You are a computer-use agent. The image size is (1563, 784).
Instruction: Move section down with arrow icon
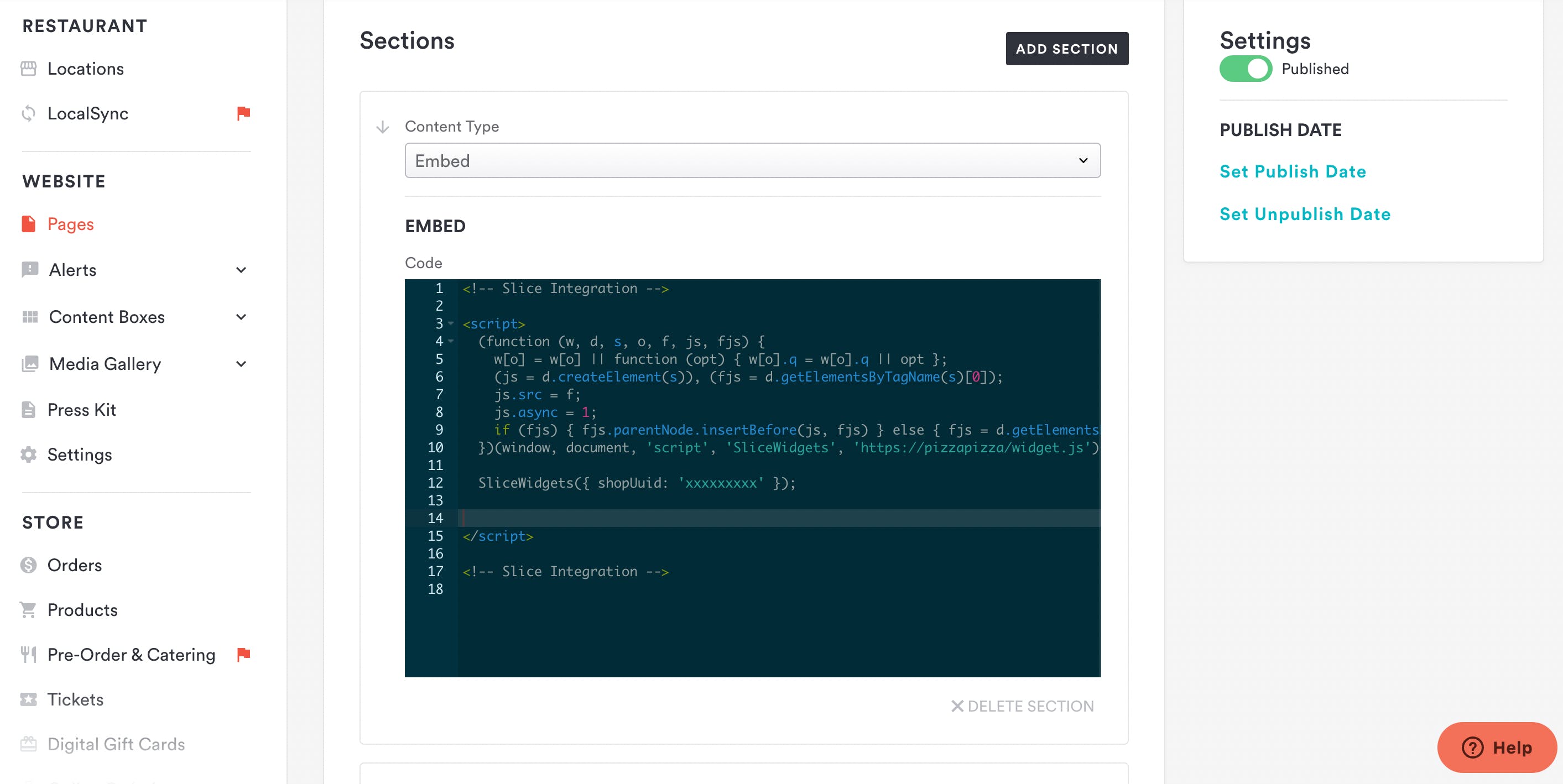coord(383,127)
